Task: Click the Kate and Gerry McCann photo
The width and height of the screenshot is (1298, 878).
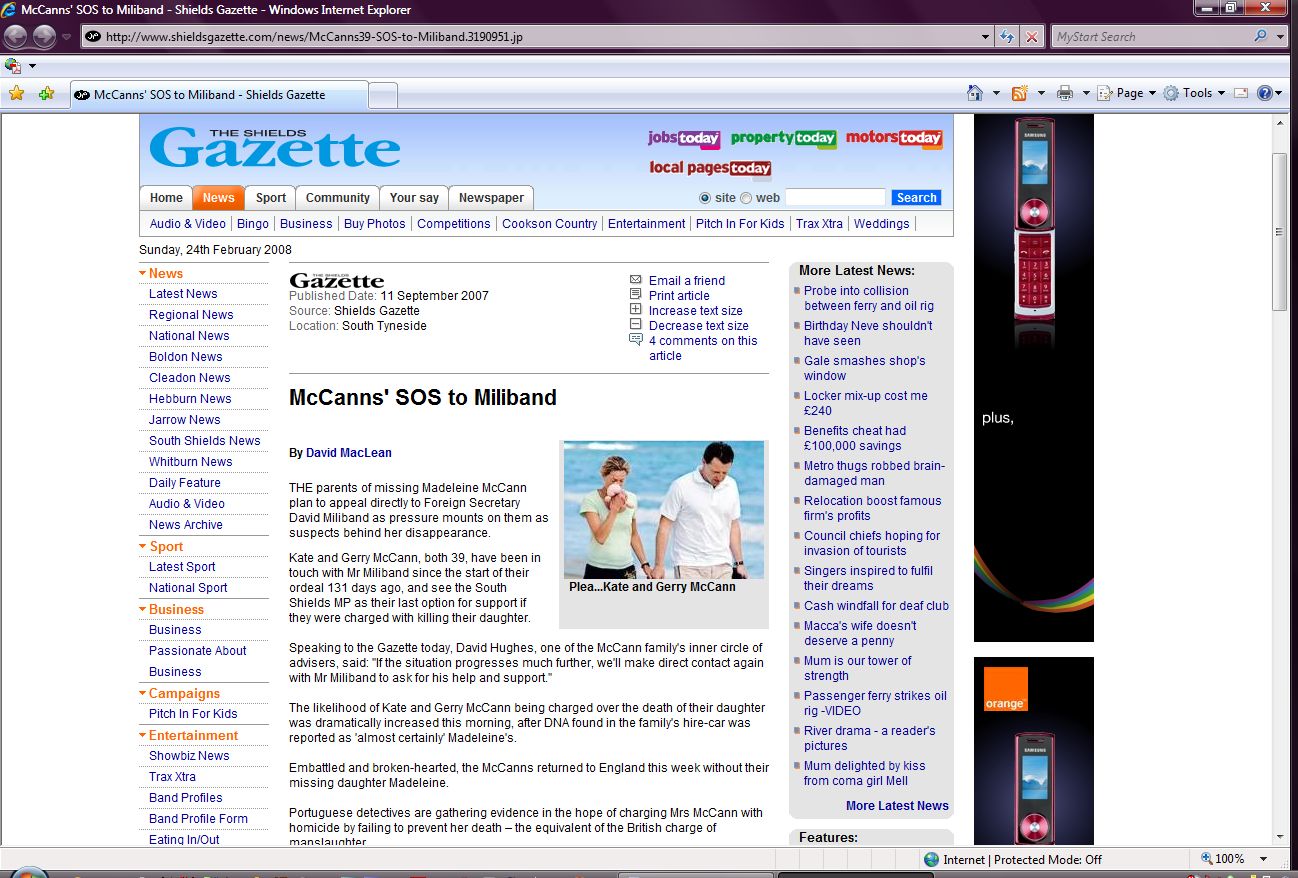Action: (x=664, y=510)
